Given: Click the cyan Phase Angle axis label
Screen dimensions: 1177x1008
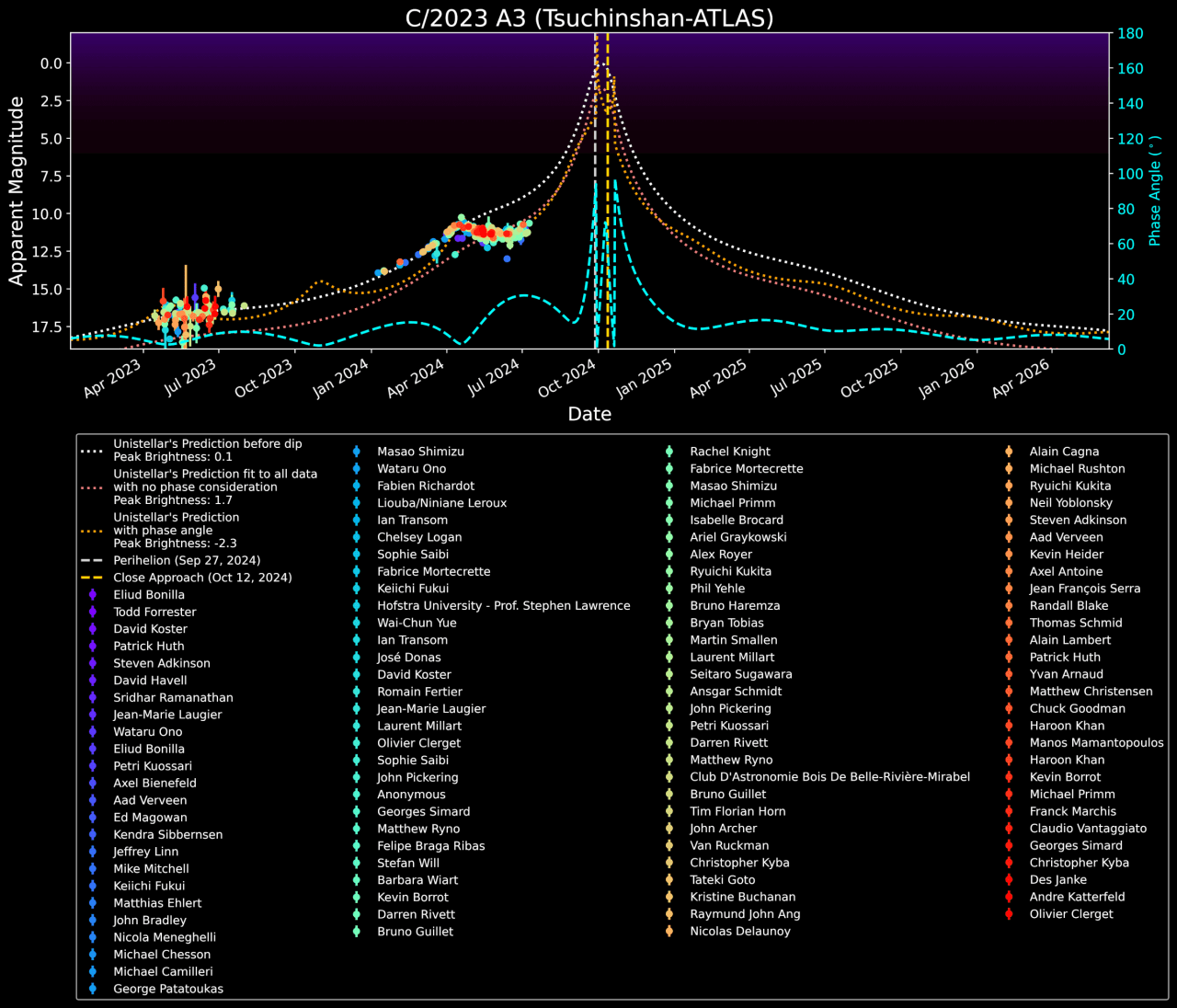Looking at the screenshot, I should 1155,190.
